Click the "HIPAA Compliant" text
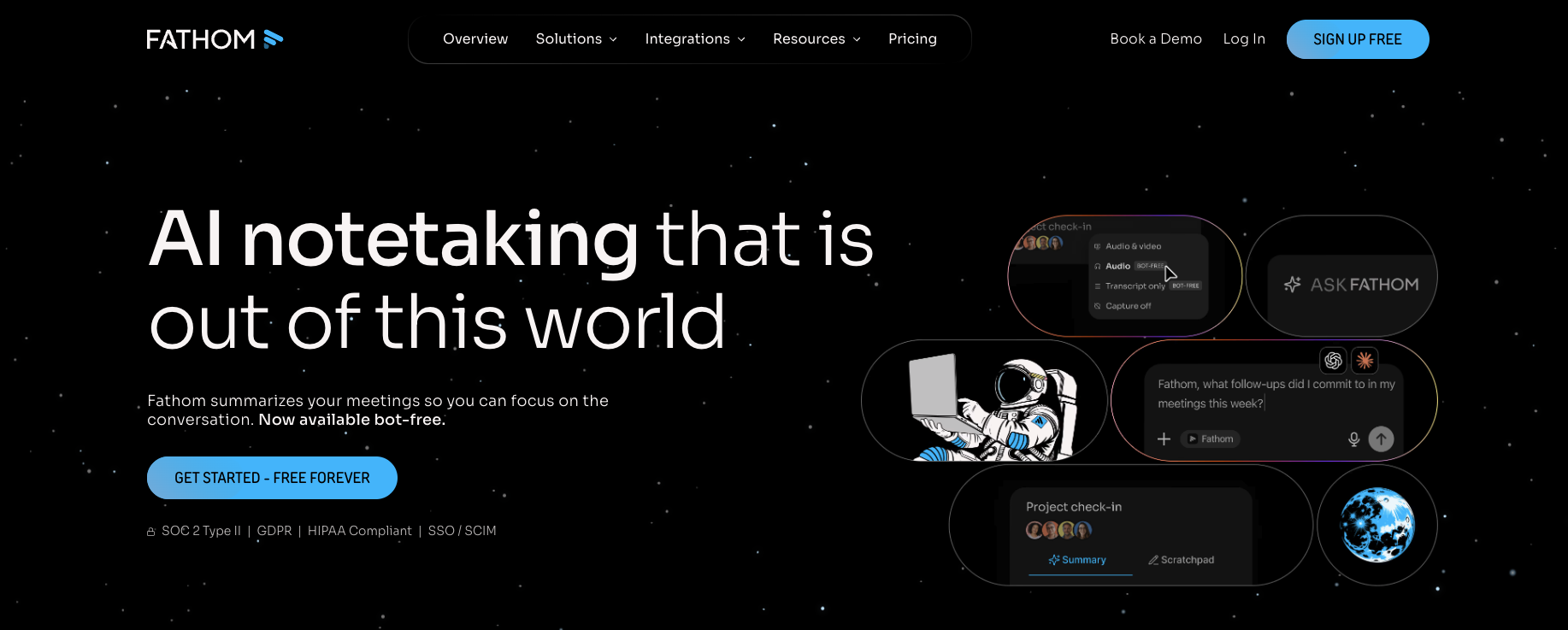 point(360,531)
